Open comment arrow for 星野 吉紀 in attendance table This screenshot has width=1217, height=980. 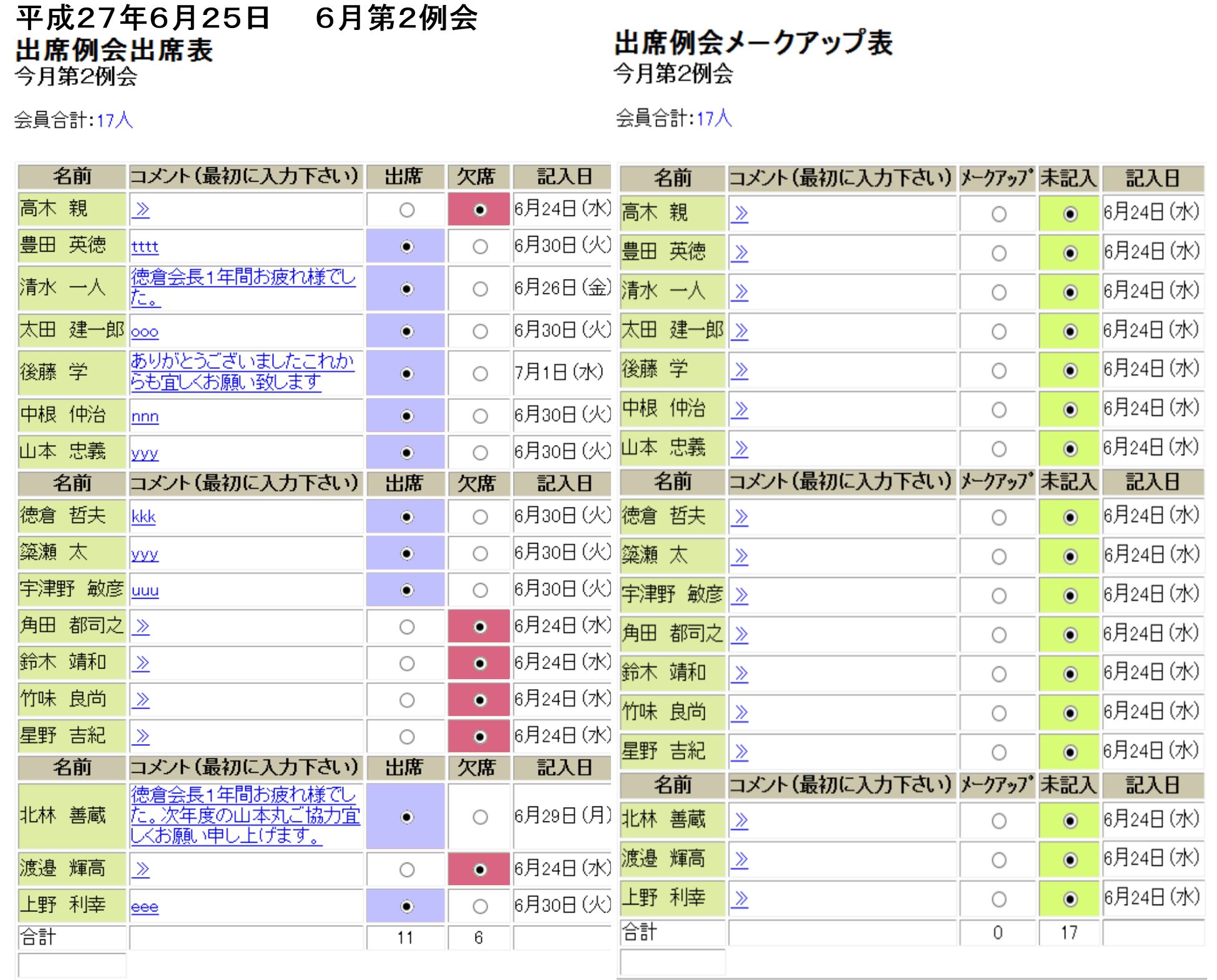pyautogui.click(x=141, y=737)
